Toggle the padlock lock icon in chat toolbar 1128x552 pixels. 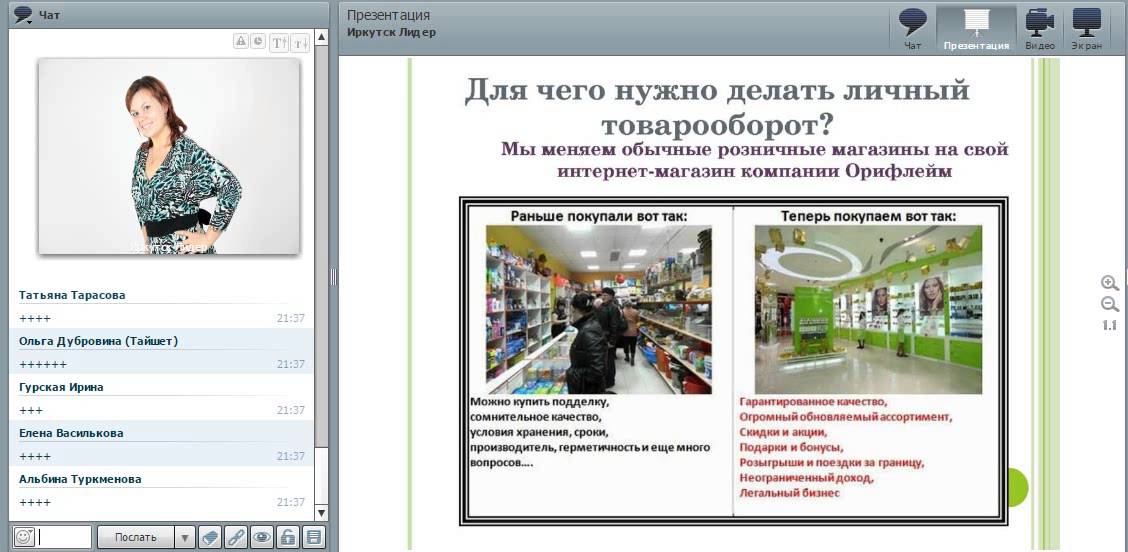tap(287, 537)
